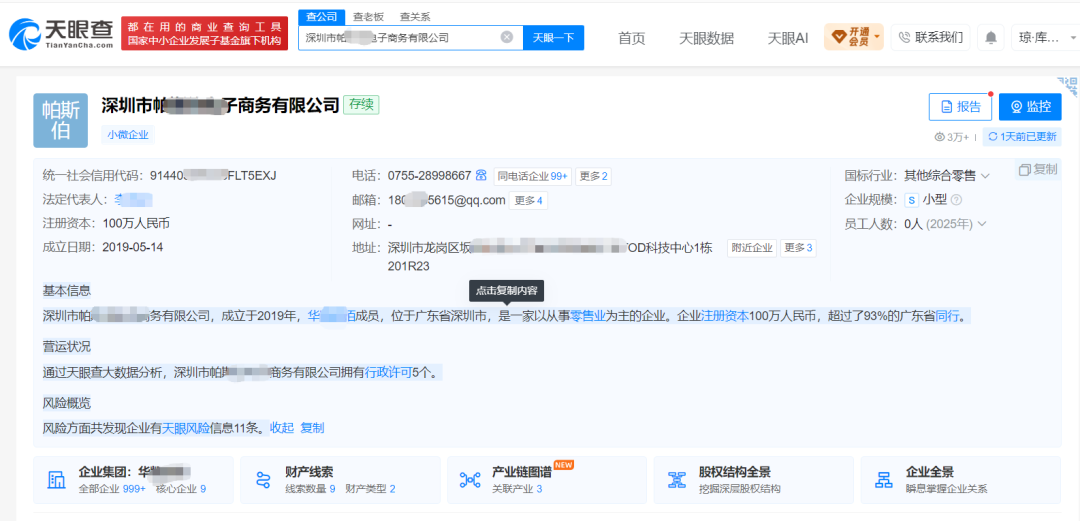1080x521 pixels.
Task: Open 天眼数据 menu
Action: point(706,38)
